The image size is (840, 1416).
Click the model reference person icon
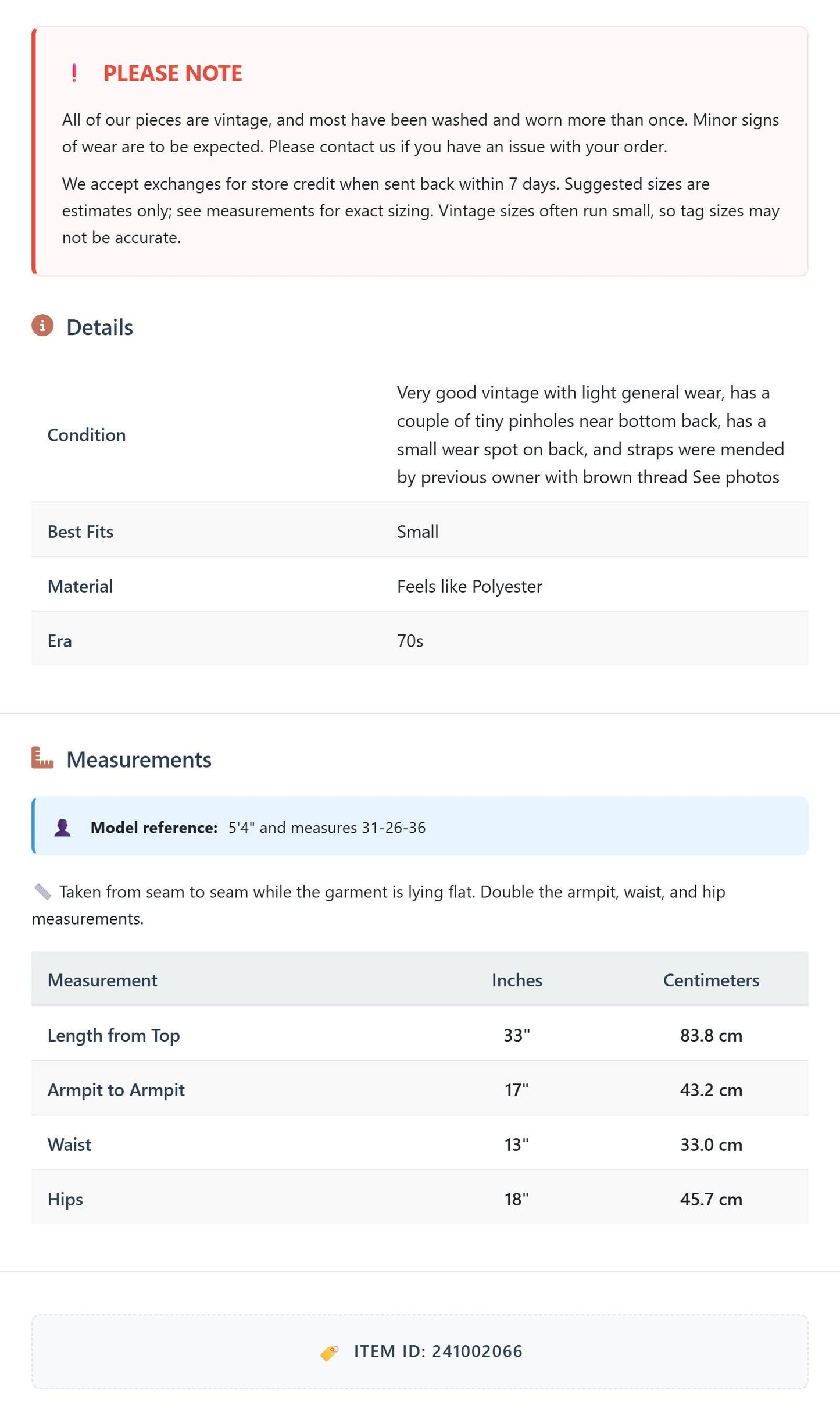62,827
